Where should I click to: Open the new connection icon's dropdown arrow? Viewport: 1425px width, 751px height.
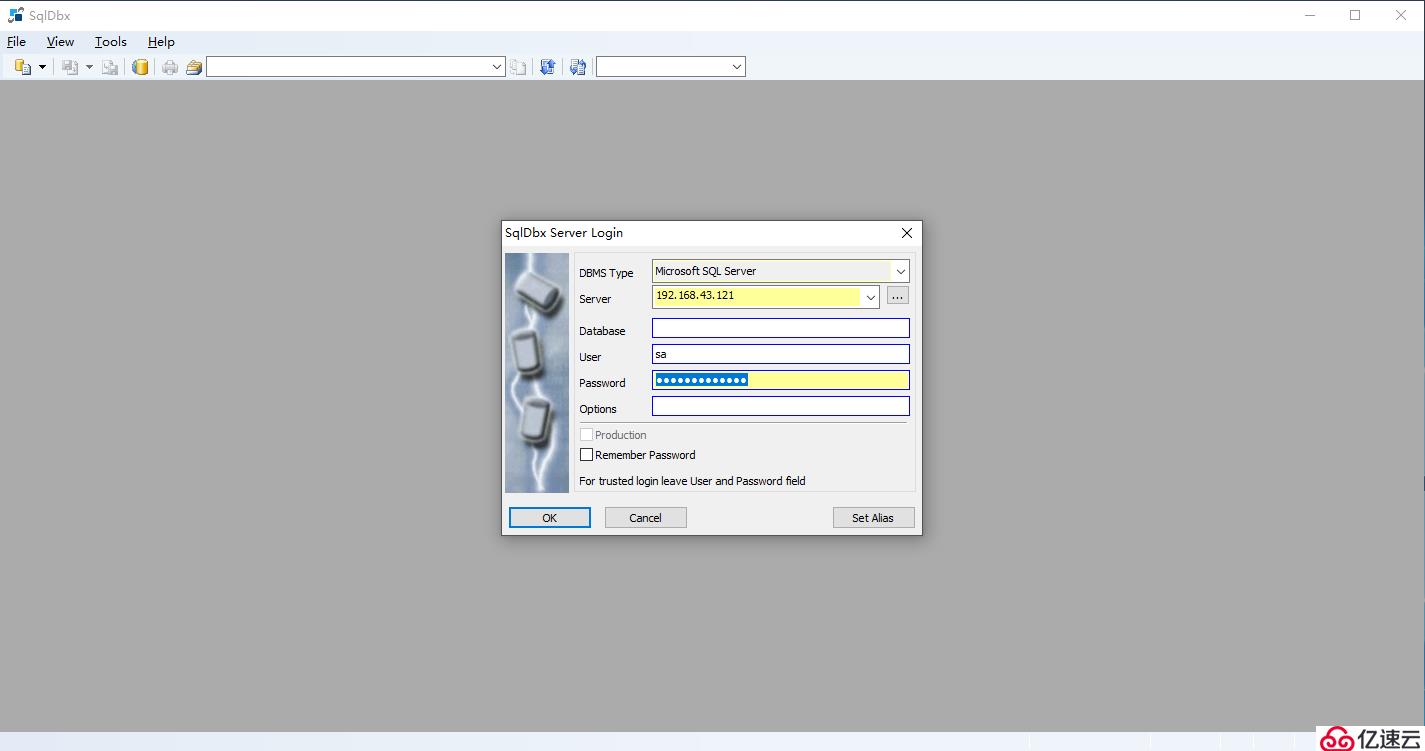point(42,67)
